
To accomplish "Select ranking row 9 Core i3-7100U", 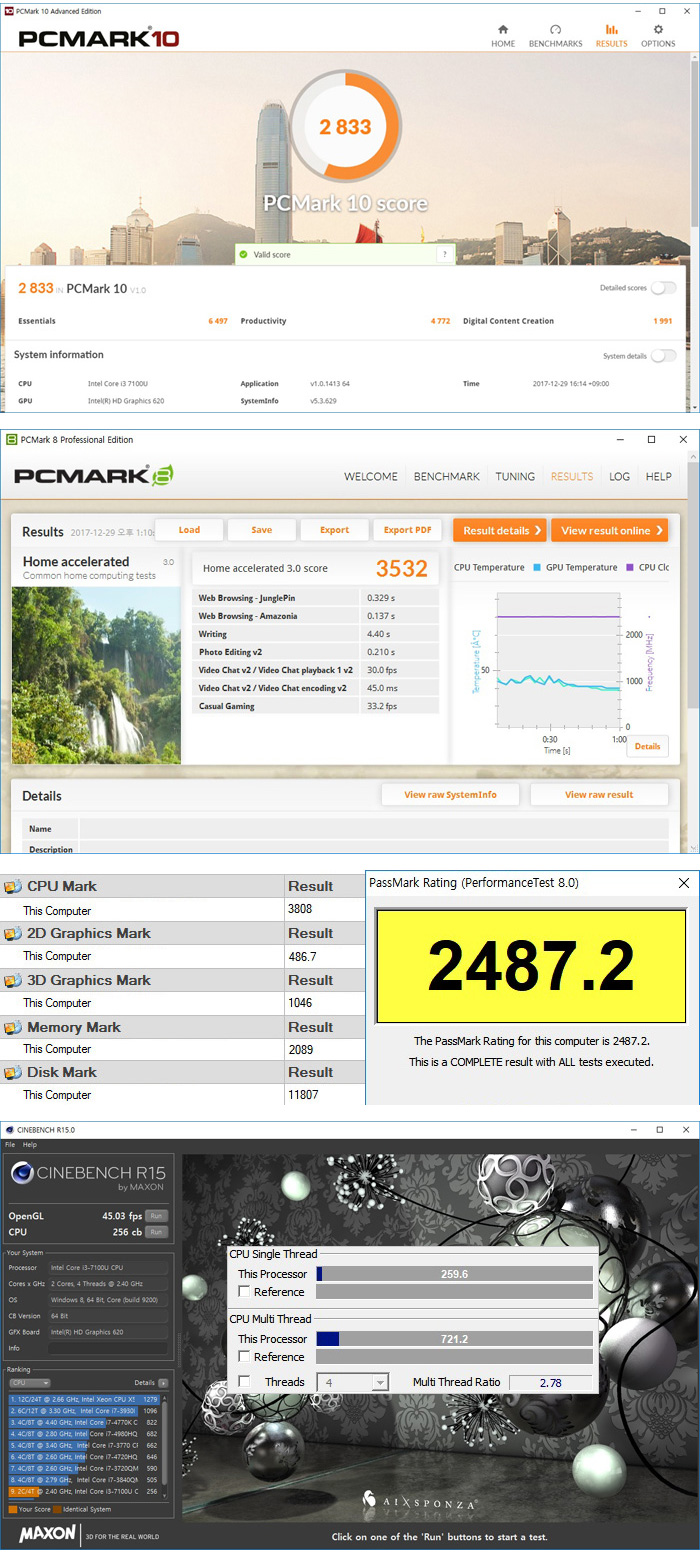I will pyautogui.click(x=84, y=1491).
